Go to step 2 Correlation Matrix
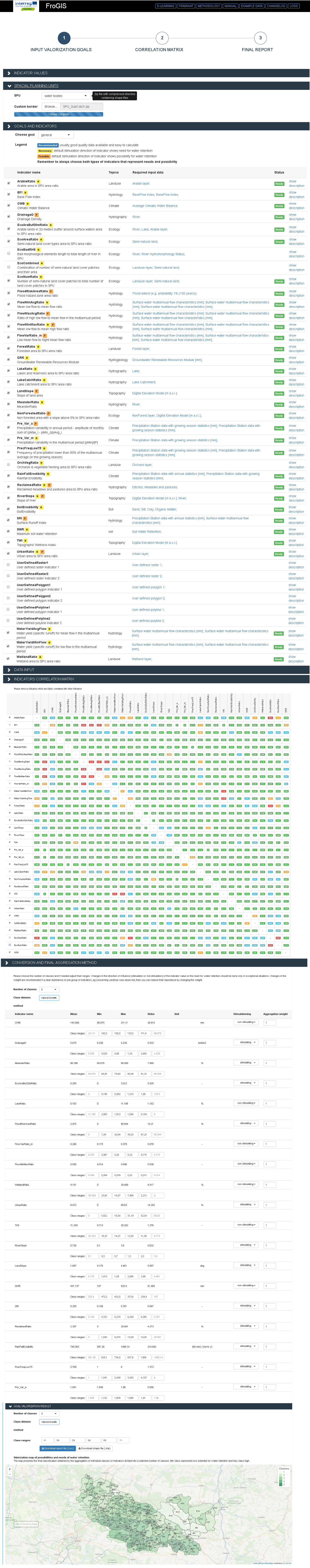 (x=162, y=38)
